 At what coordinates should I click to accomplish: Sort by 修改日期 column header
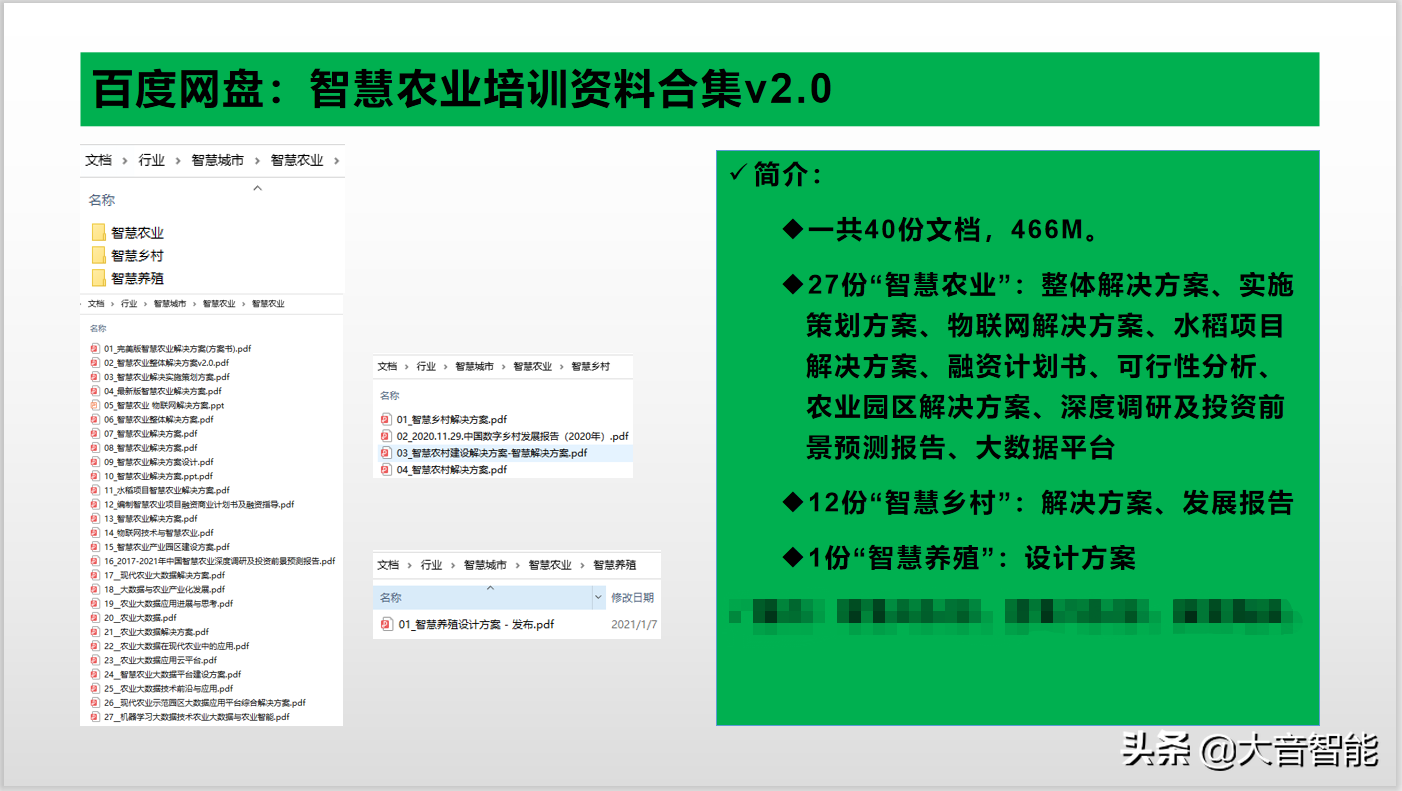pos(632,598)
